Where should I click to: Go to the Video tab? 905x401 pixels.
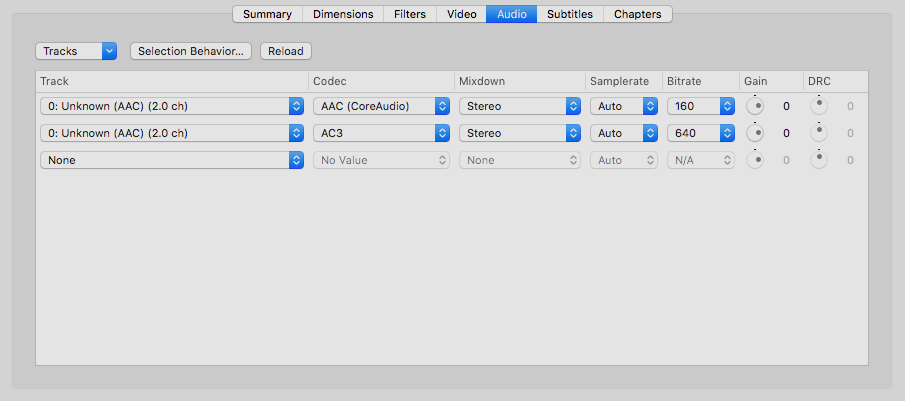tap(462, 14)
